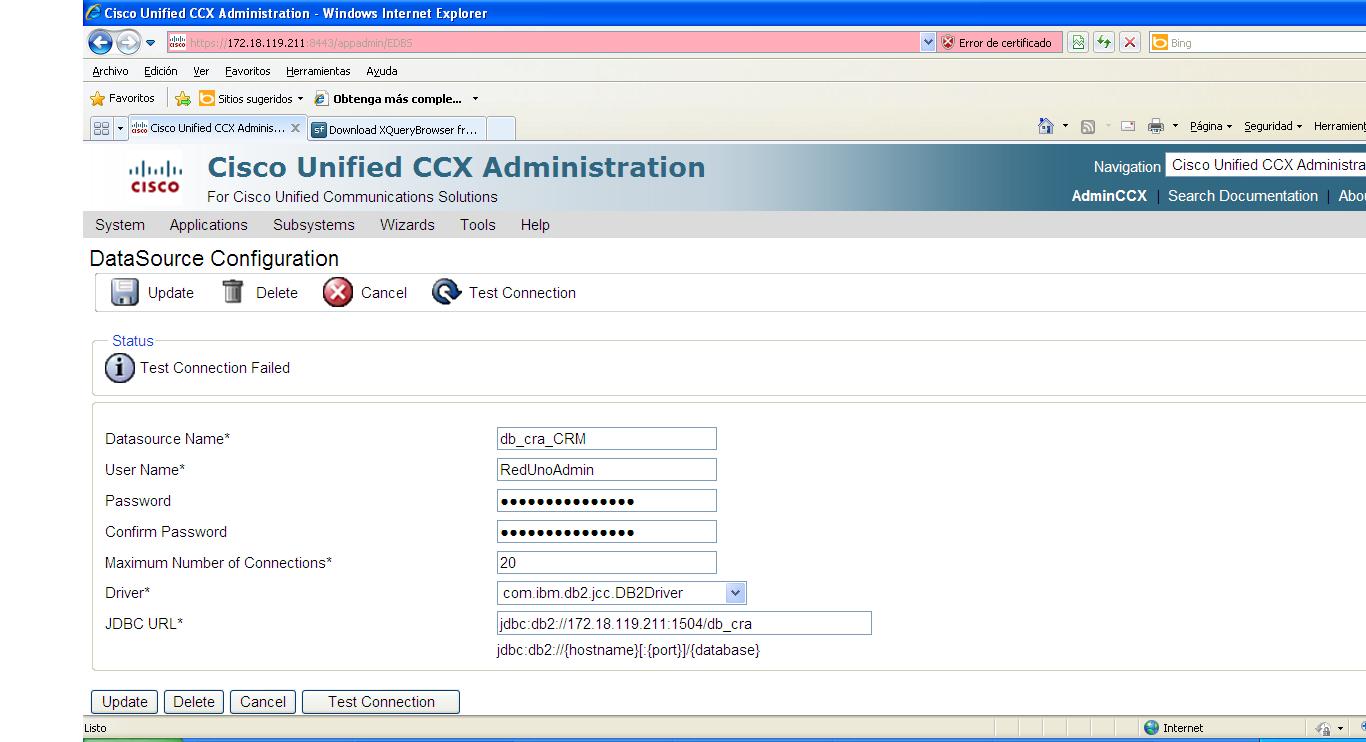The width and height of the screenshot is (1366, 742).
Task: Switch to Download XQueryBrowser tab
Action: click(396, 129)
